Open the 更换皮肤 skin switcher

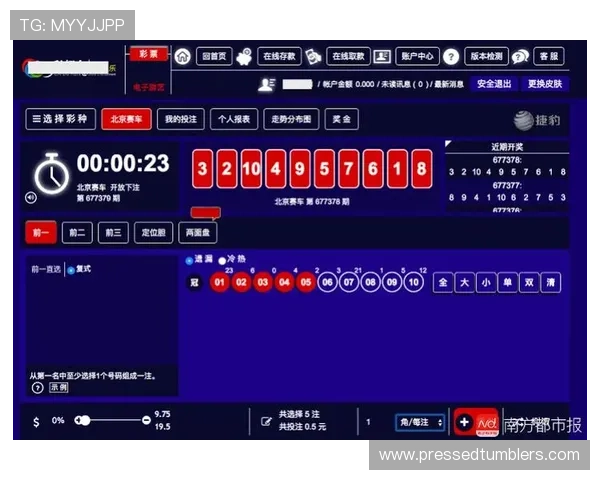(545, 84)
